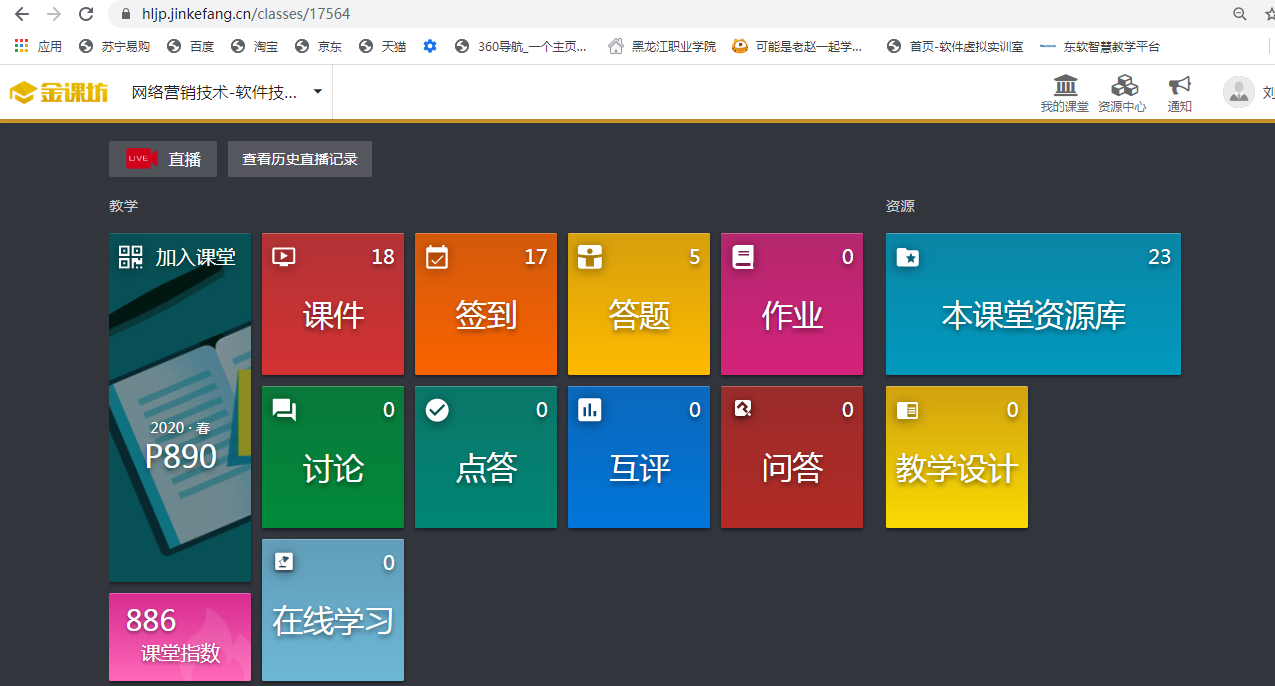Click the 金课坊 logo
Screen dimensions: 1275x686
(x=59, y=93)
